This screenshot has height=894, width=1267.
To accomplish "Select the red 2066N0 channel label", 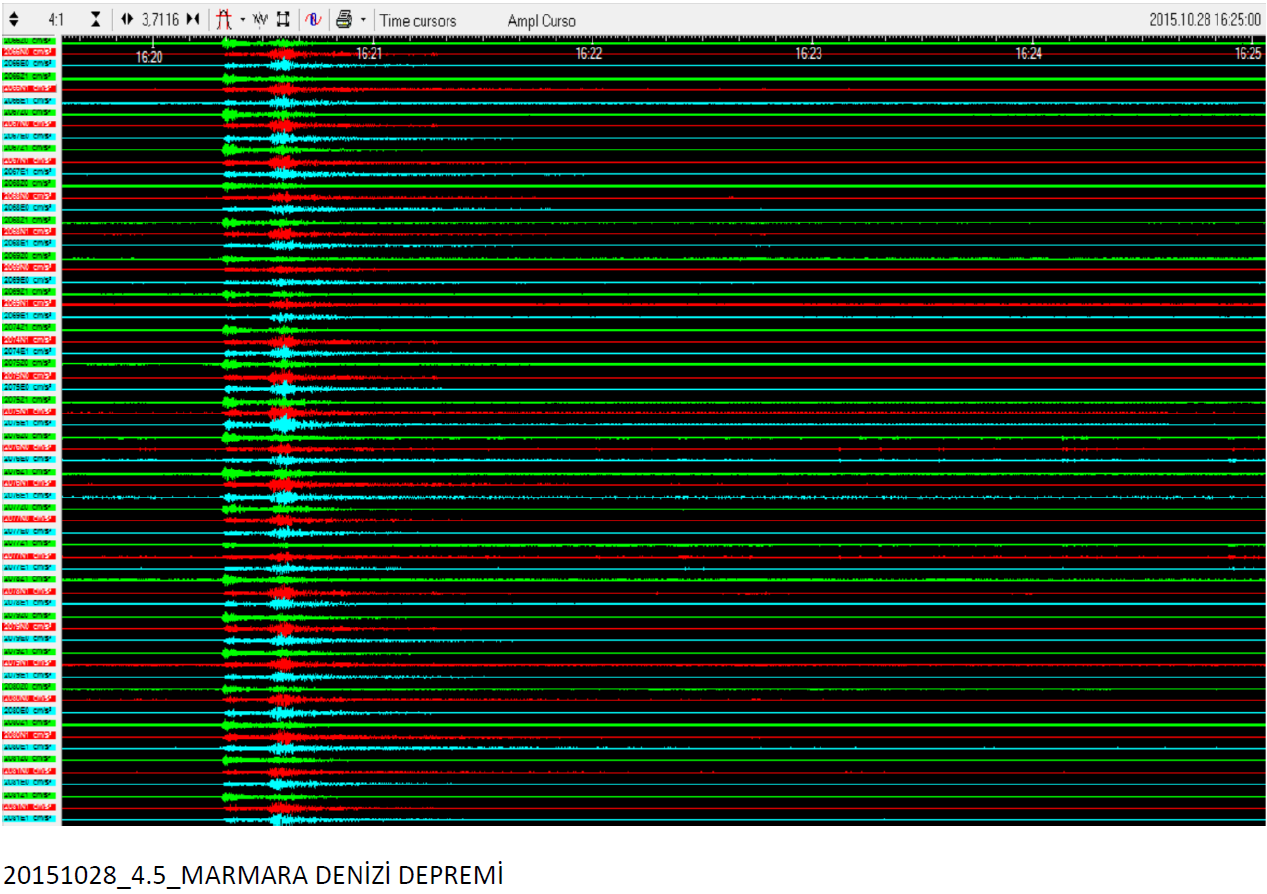I will coord(30,52).
